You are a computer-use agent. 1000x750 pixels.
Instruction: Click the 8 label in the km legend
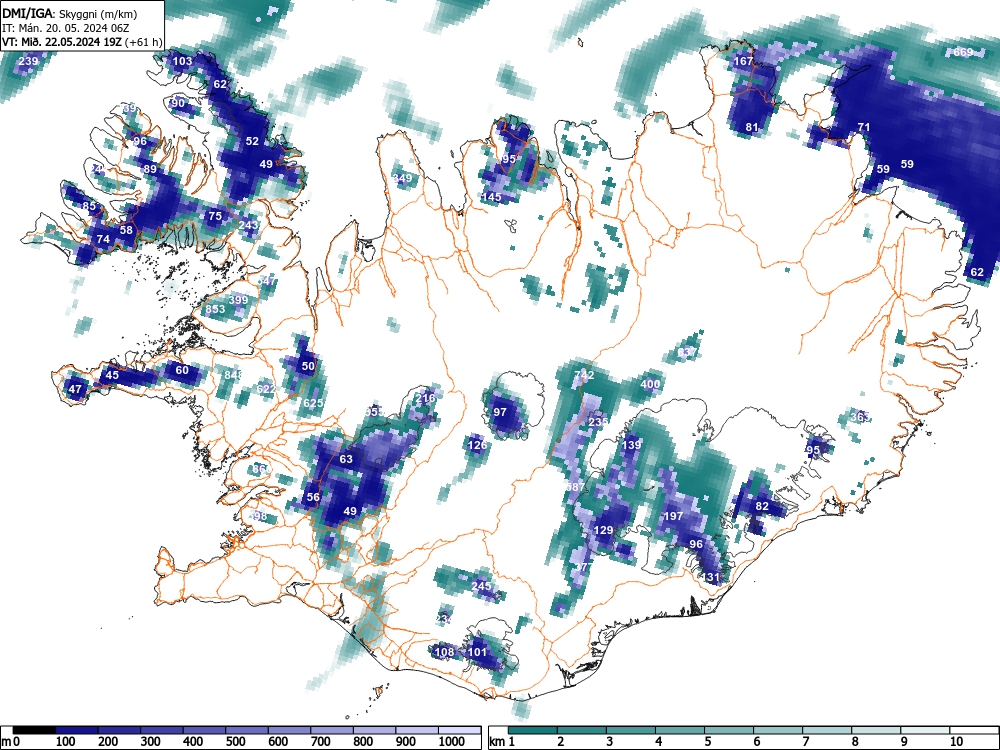(x=855, y=742)
